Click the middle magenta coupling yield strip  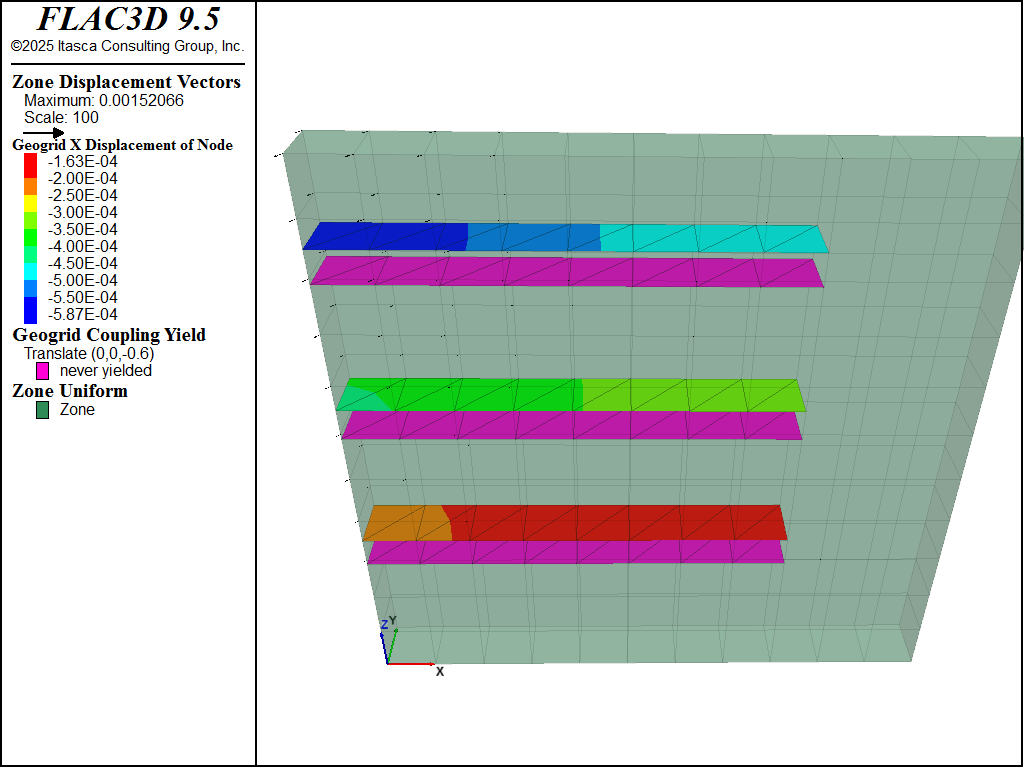tap(571, 425)
